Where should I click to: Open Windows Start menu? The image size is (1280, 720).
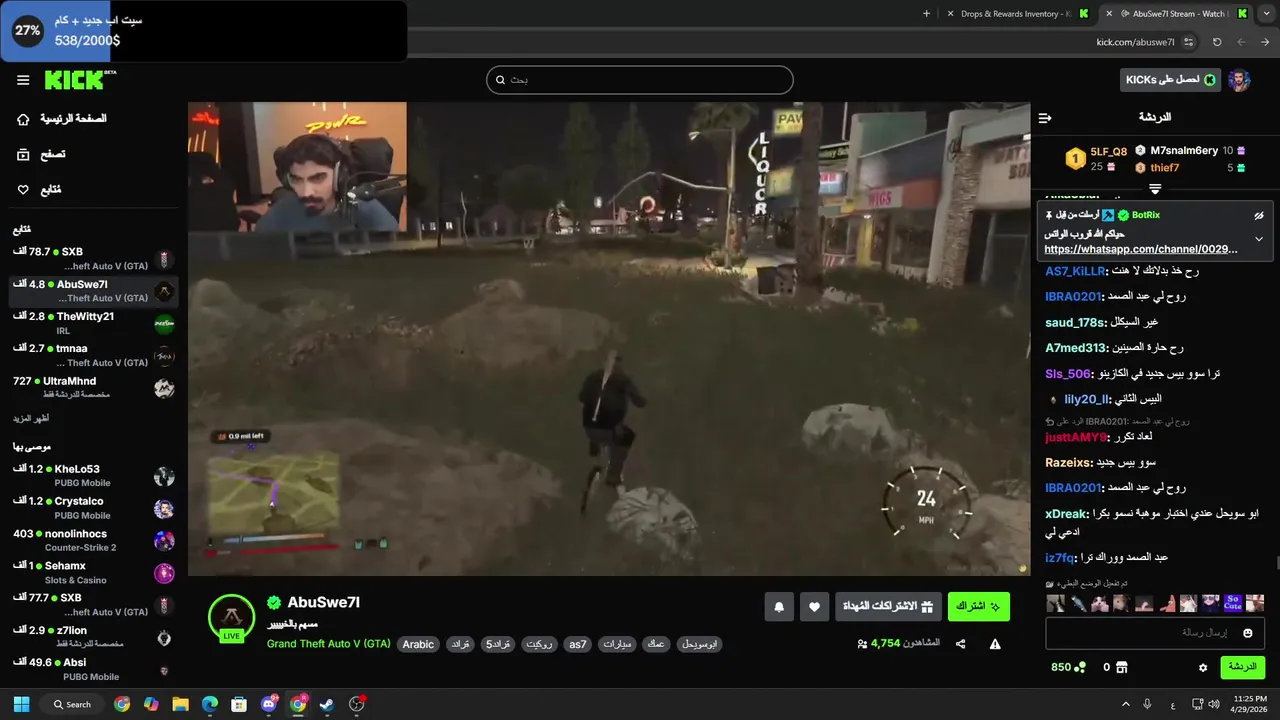pyautogui.click(x=21, y=704)
